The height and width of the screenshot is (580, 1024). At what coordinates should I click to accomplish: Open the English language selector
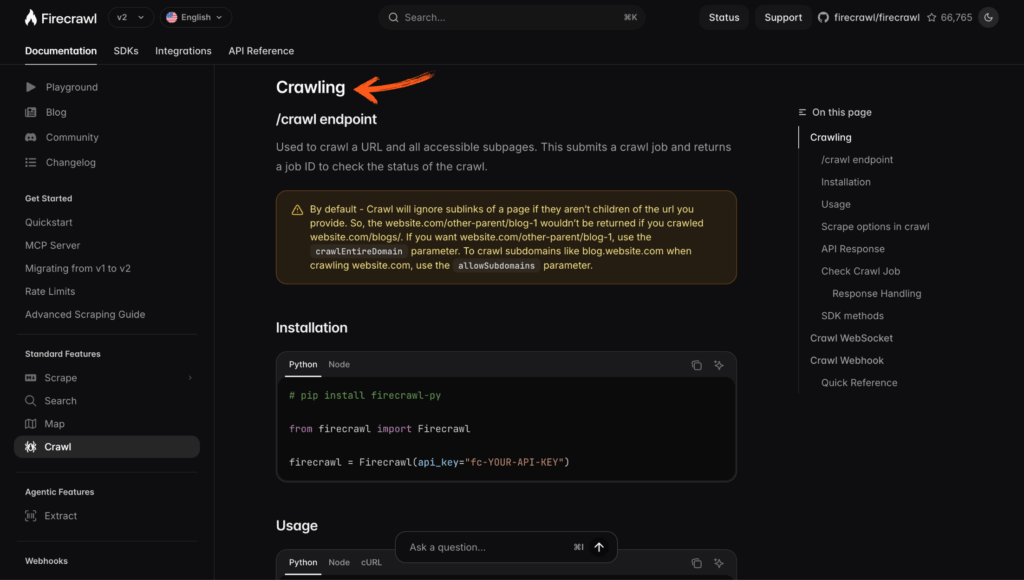[x=195, y=16]
